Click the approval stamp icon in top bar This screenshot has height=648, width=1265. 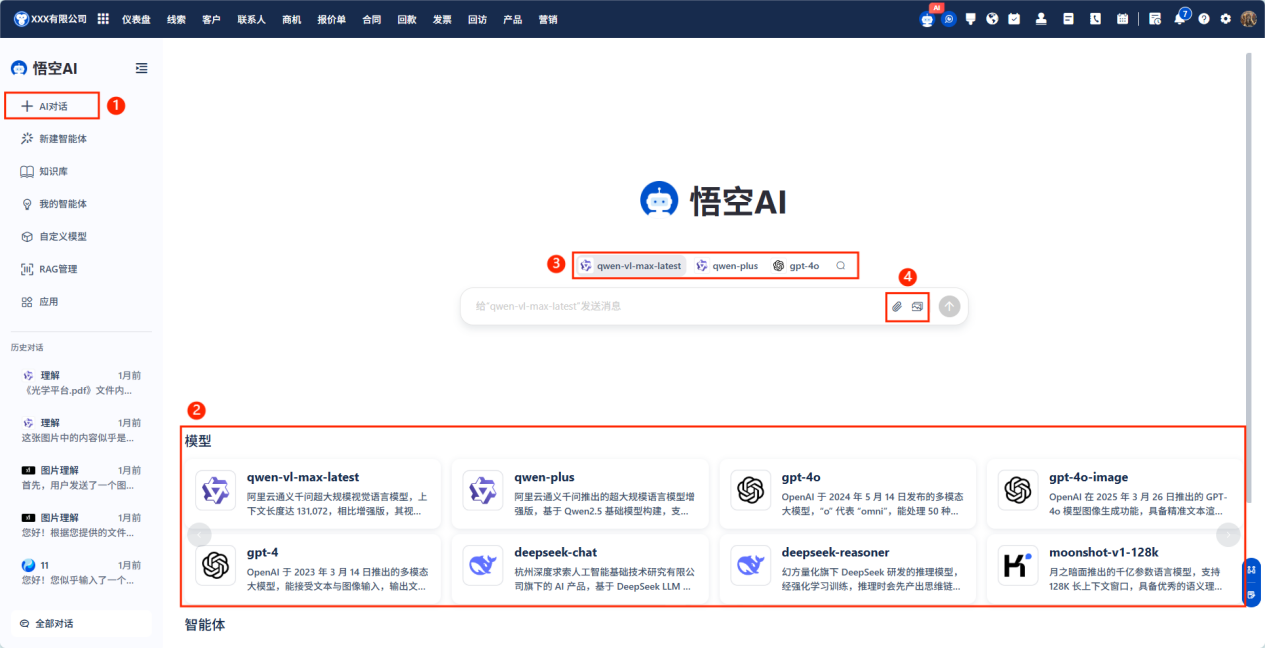coord(1041,19)
